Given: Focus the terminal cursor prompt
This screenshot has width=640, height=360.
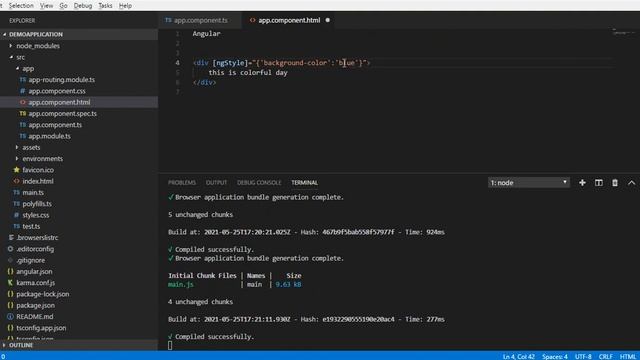Looking at the screenshot, I should click(170, 345).
